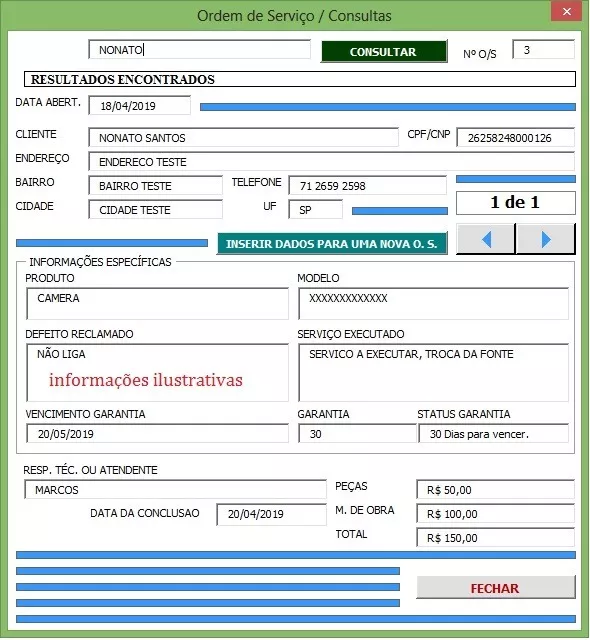The height and width of the screenshot is (640, 590).
Task: Click the VENCIMENTO GARANTIA date field
Action: click(157, 433)
